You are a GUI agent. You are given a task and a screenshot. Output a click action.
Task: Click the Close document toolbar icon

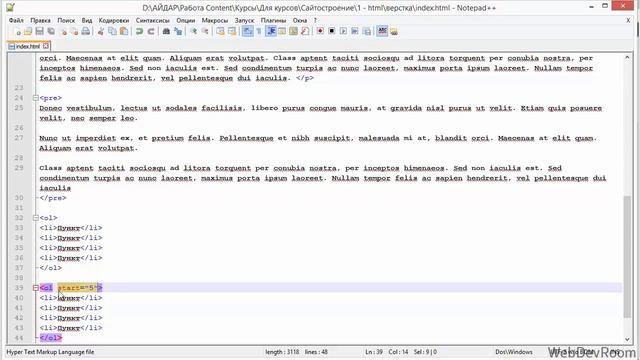tap(63, 31)
